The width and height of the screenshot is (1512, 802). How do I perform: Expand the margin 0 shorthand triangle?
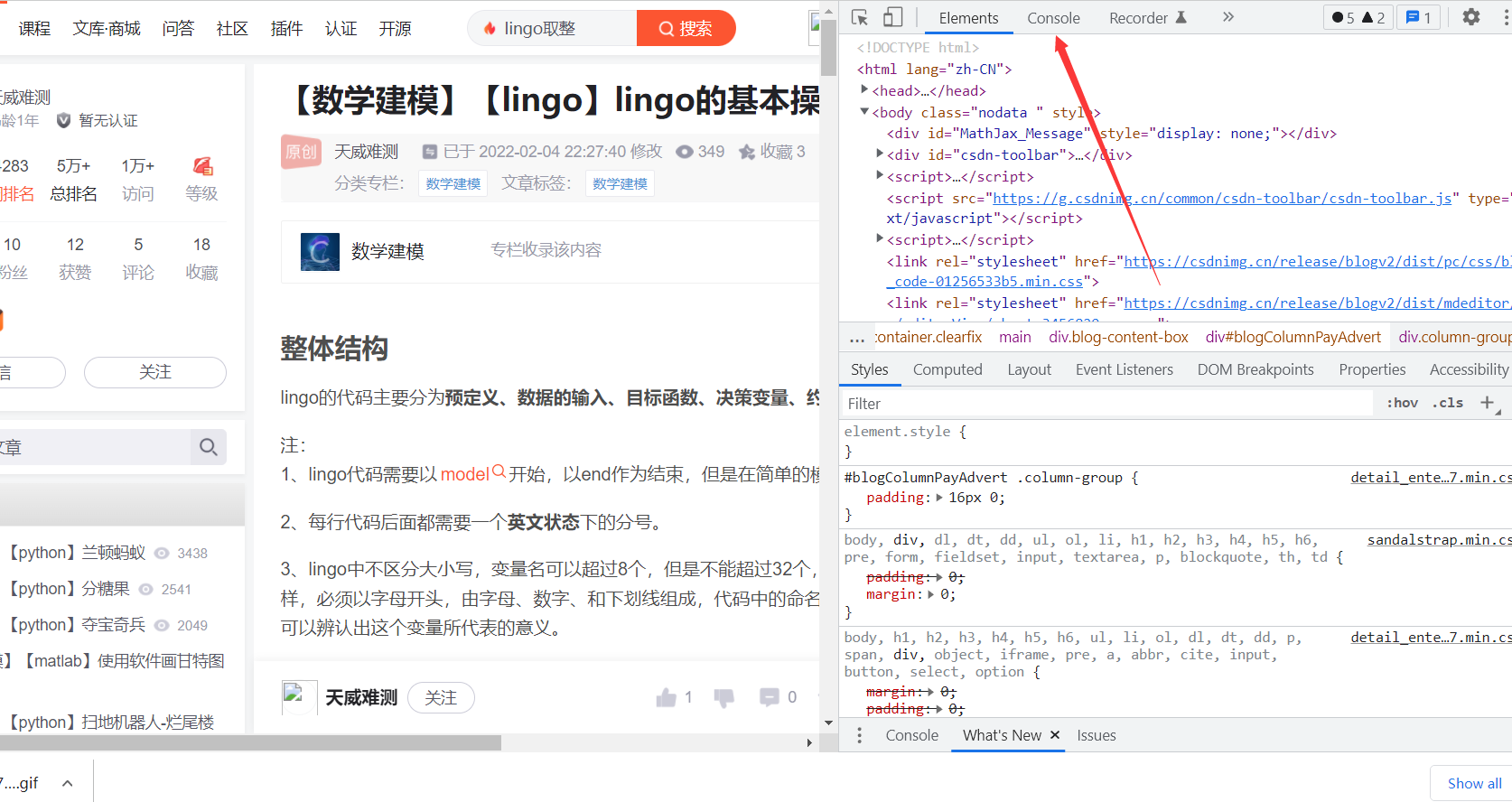[931, 594]
